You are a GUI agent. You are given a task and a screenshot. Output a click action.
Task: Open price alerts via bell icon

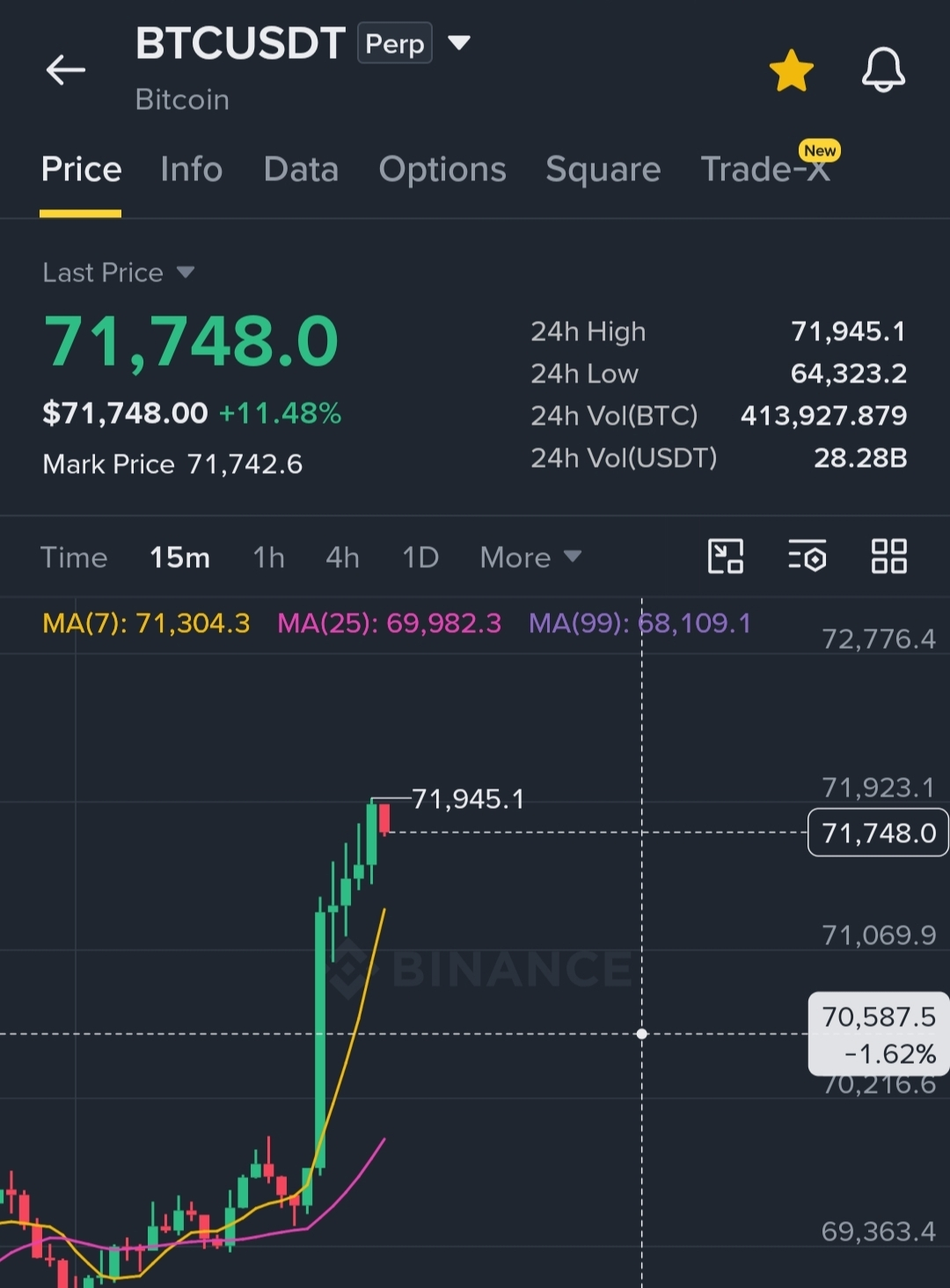coord(883,69)
